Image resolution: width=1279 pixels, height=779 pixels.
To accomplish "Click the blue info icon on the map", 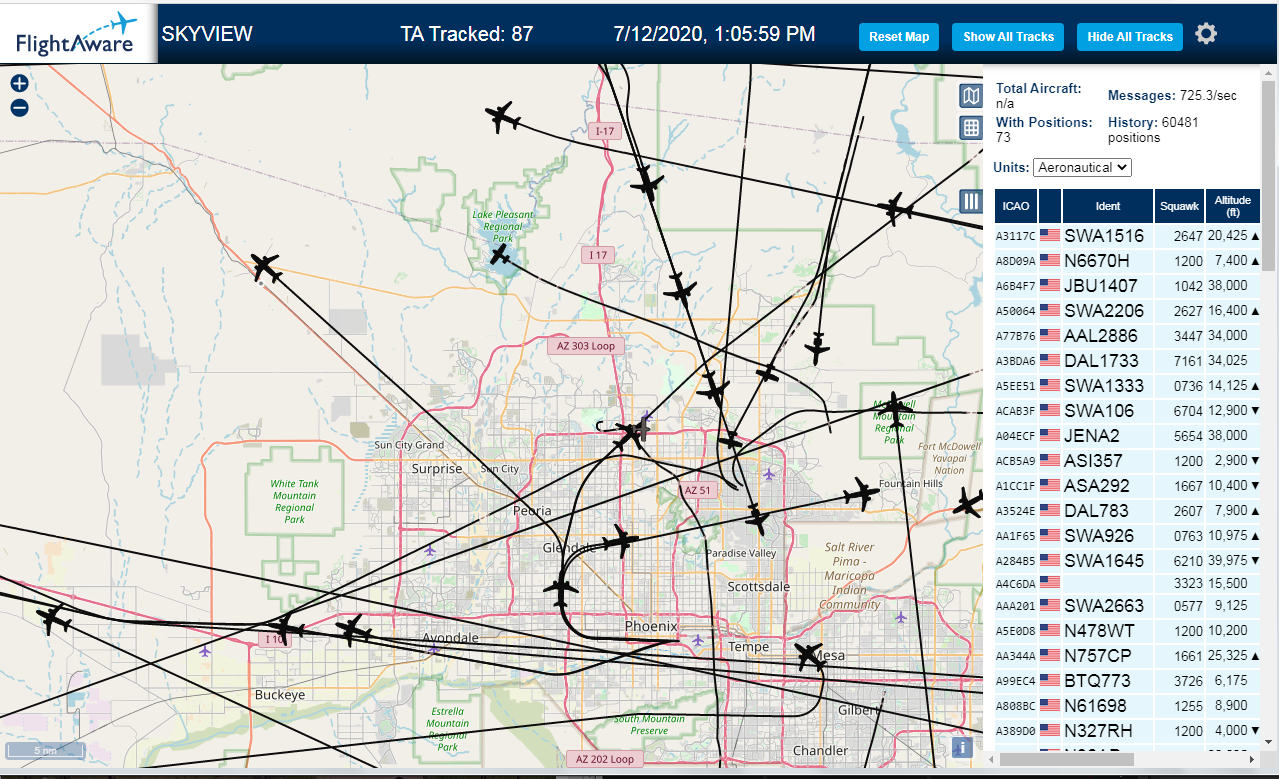I will tap(963, 747).
